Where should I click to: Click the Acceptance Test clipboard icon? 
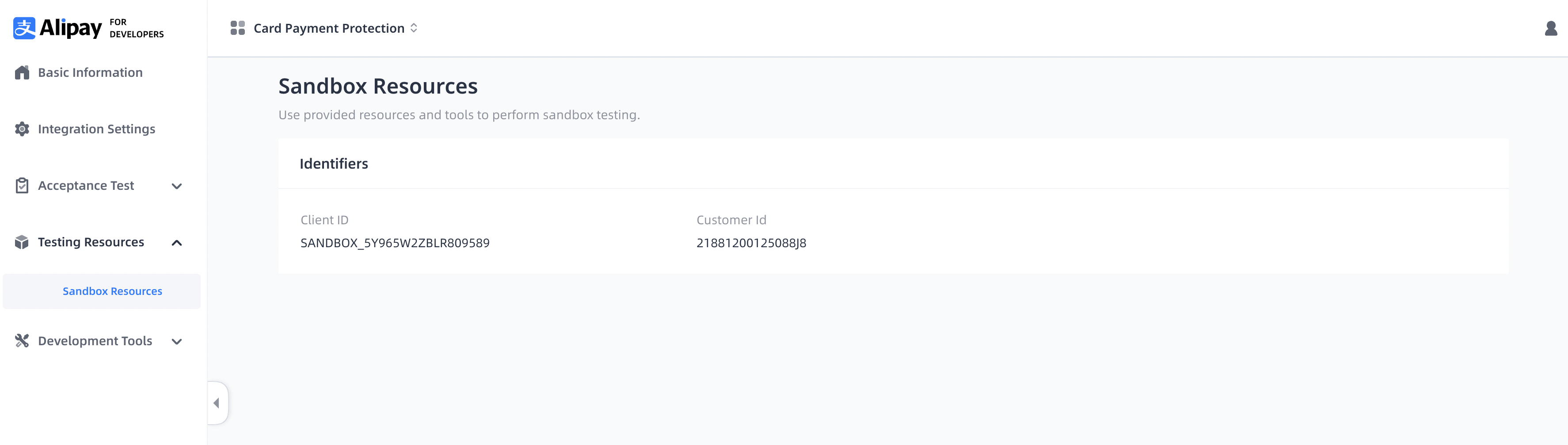coord(22,185)
